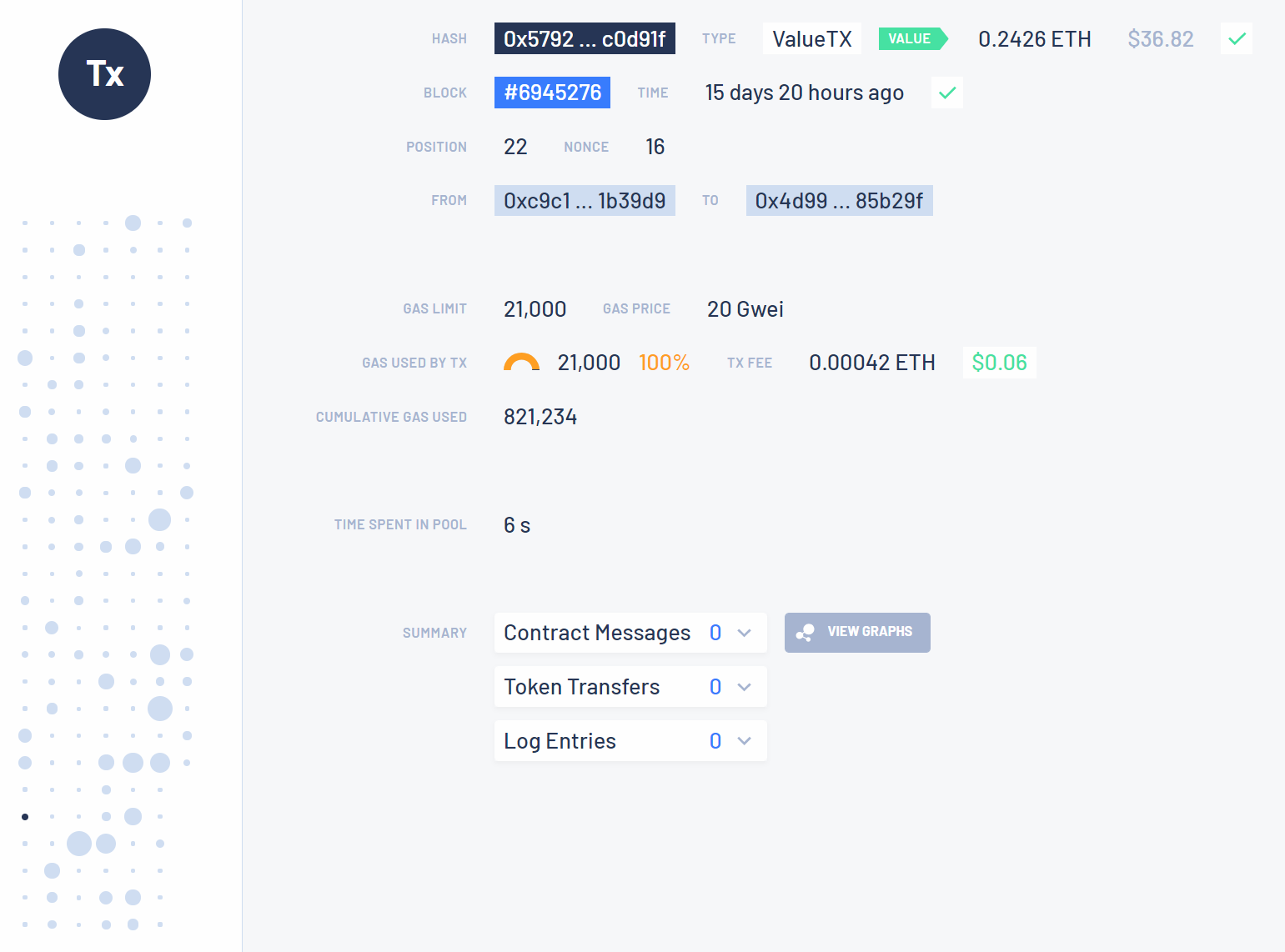Toggle the $36.82 USD value display
Screen dimensions: 1285x952
pyautogui.click(x=1160, y=39)
